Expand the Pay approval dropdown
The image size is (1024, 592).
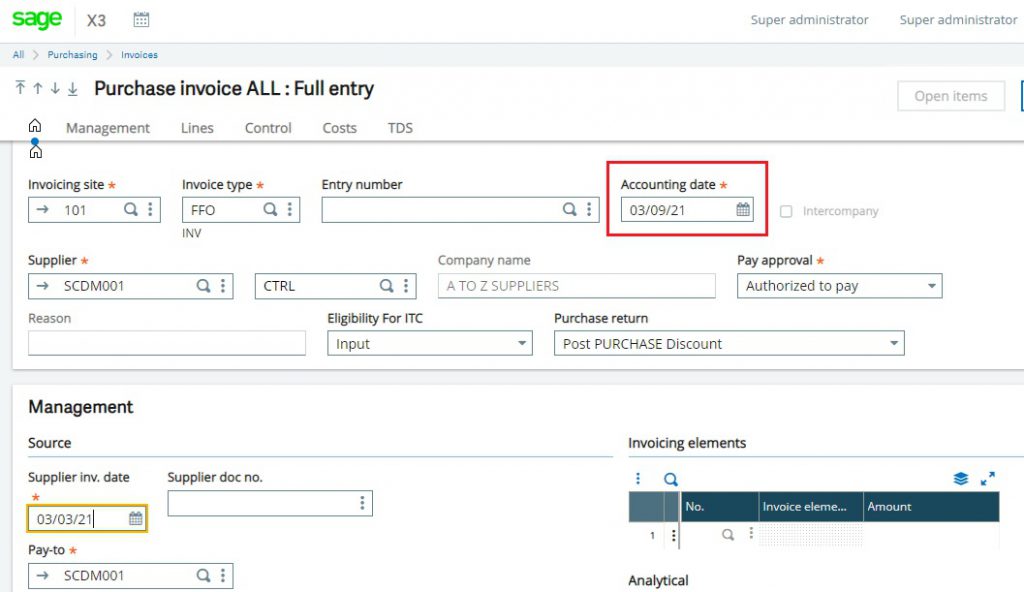point(932,286)
